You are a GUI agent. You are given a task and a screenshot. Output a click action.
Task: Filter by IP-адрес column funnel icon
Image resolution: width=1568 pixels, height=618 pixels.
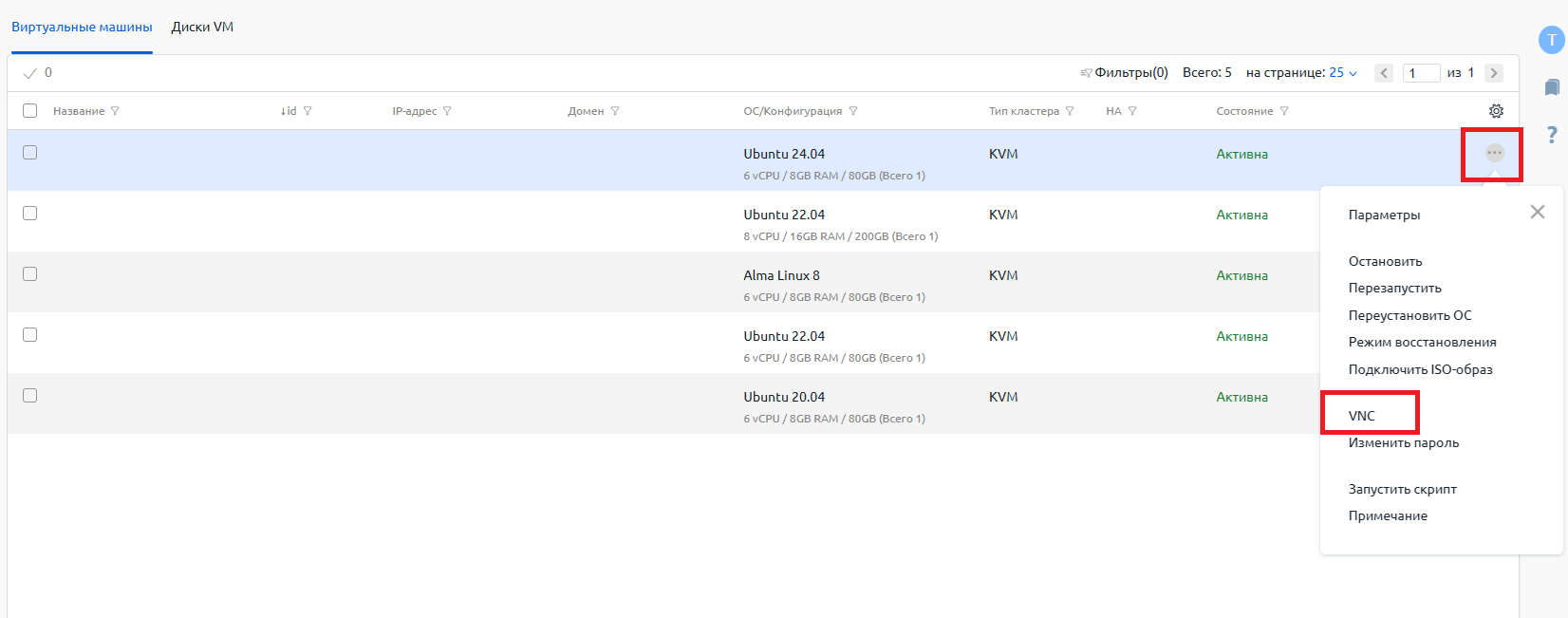click(447, 111)
